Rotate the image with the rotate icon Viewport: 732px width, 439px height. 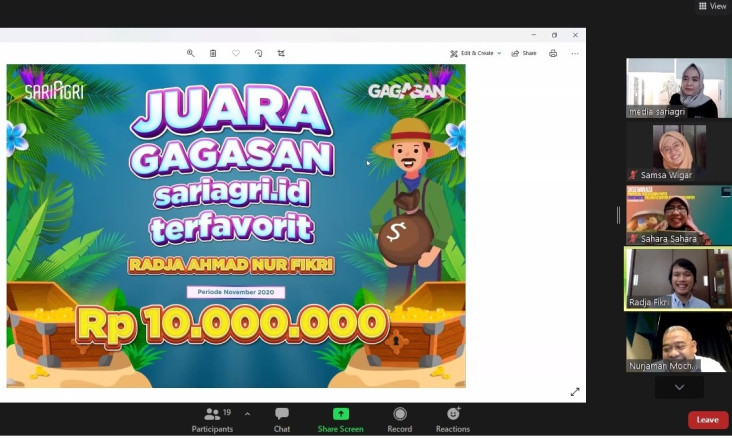(x=259, y=53)
